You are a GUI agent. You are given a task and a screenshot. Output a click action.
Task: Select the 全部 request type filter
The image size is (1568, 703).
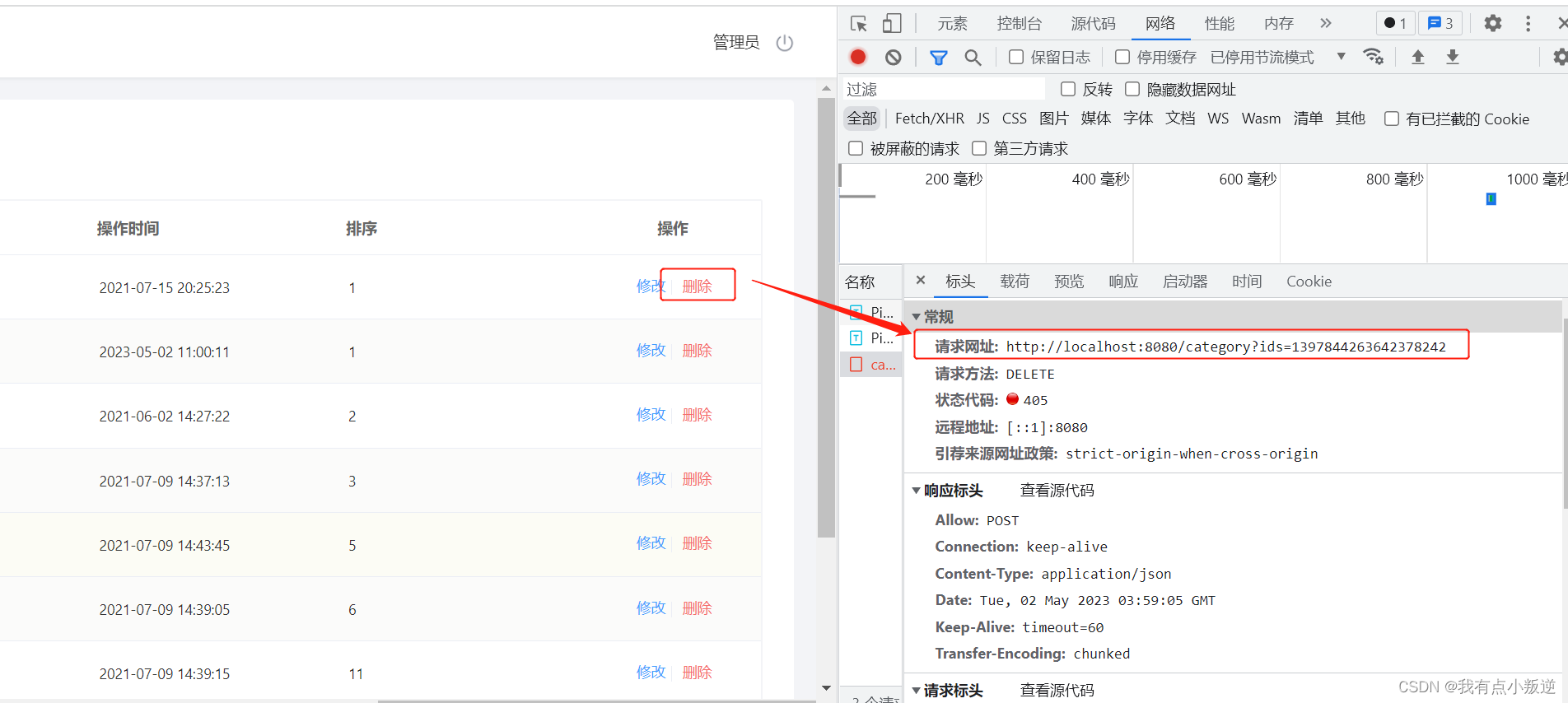point(862,119)
